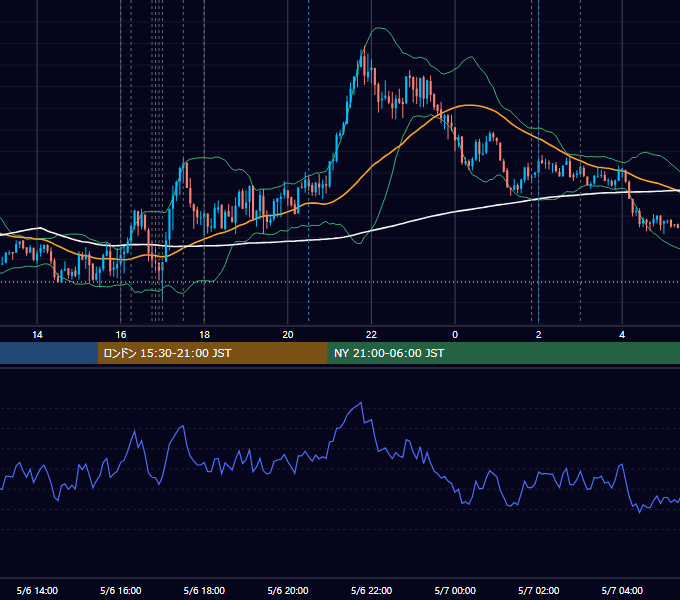Click the 16 hour label on the price chart axis
Viewport: 680px width, 600px height.
(x=121, y=335)
